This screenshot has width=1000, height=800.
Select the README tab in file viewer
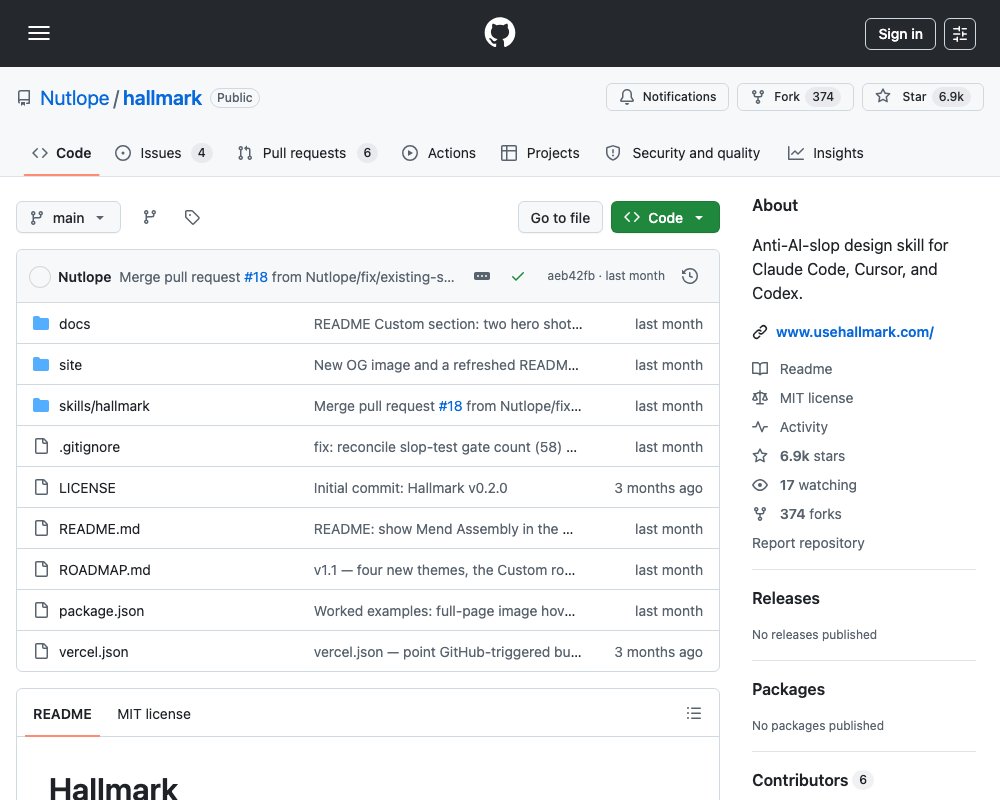pyautogui.click(x=62, y=714)
